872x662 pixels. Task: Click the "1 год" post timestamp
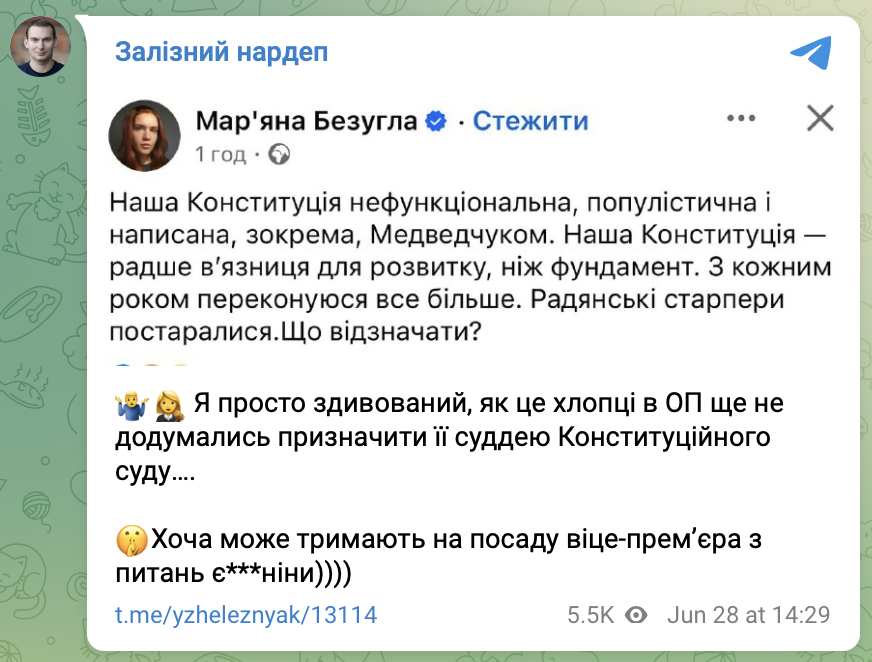pyautogui.click(x=220, y=154)
